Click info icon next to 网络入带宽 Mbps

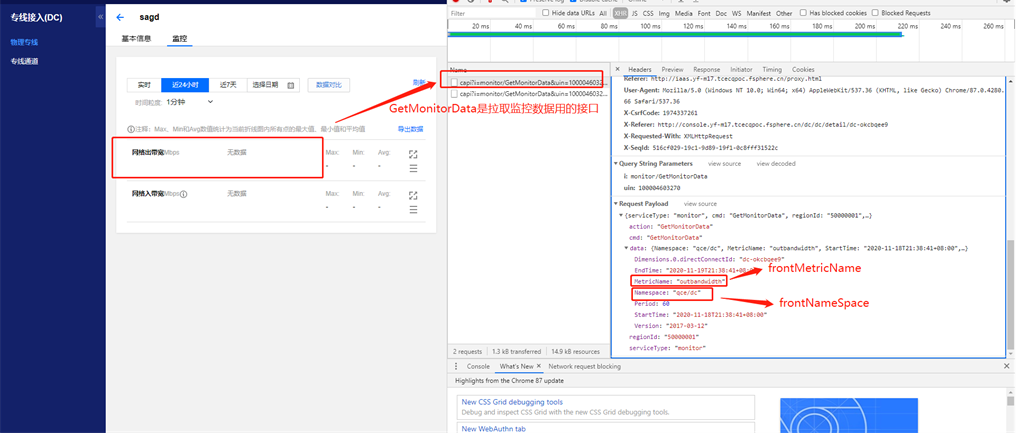(x=184, y=194)
